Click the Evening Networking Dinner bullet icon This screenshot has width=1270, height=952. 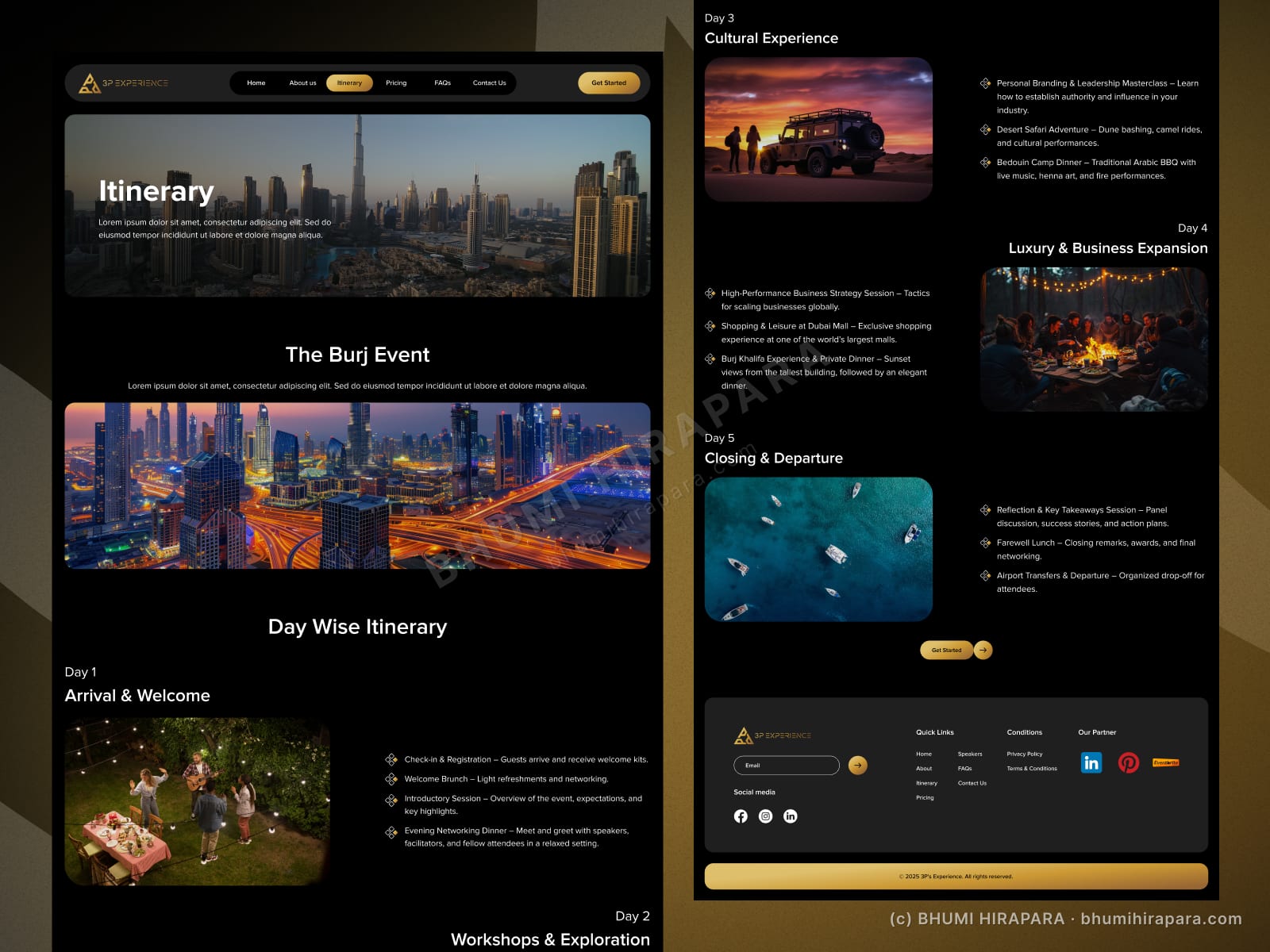pos(391,832)
